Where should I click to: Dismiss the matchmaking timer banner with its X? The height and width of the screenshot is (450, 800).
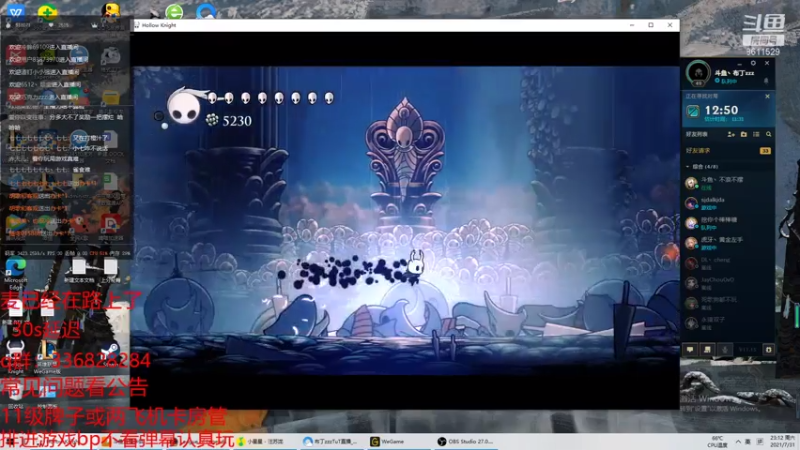tap(767, 96)
